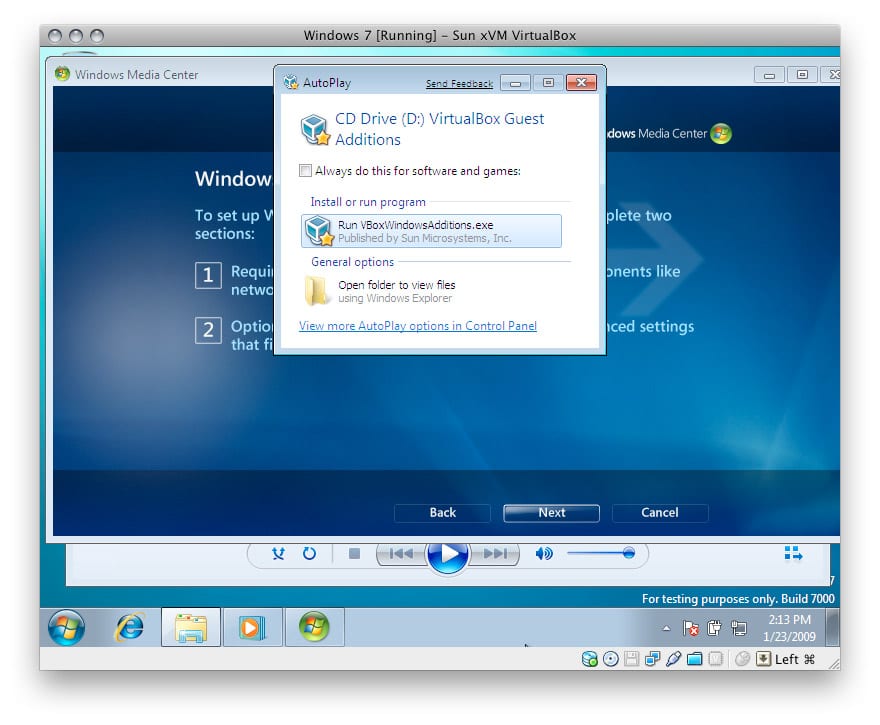Click the Windows Media Center title bar icon

(62, 74)
